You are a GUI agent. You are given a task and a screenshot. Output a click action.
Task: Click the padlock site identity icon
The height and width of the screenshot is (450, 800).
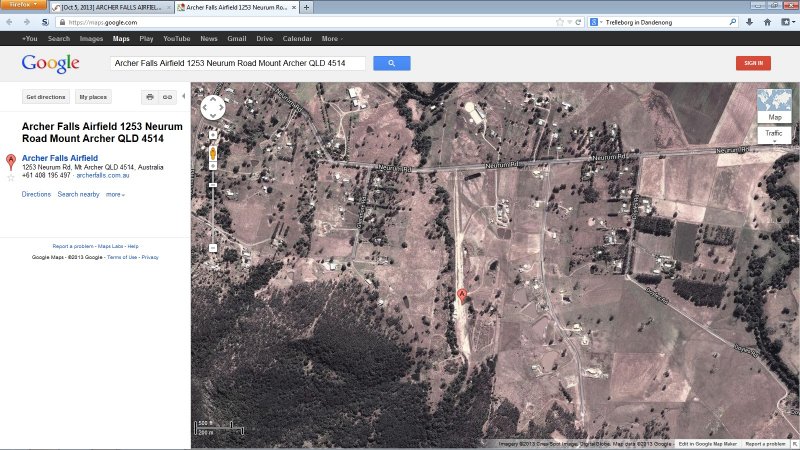tap(62, 22)
